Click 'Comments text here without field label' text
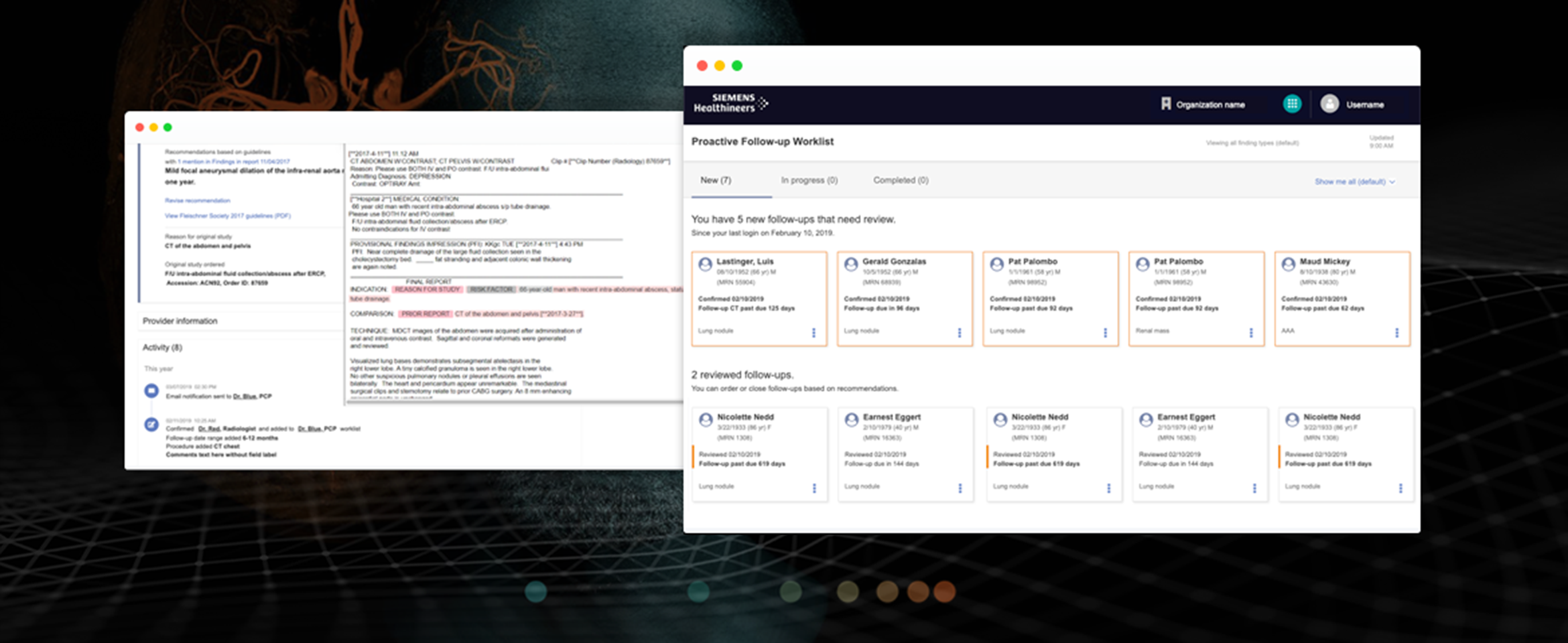This screenshot has height=643, width=1568. (x=221, y=455)
